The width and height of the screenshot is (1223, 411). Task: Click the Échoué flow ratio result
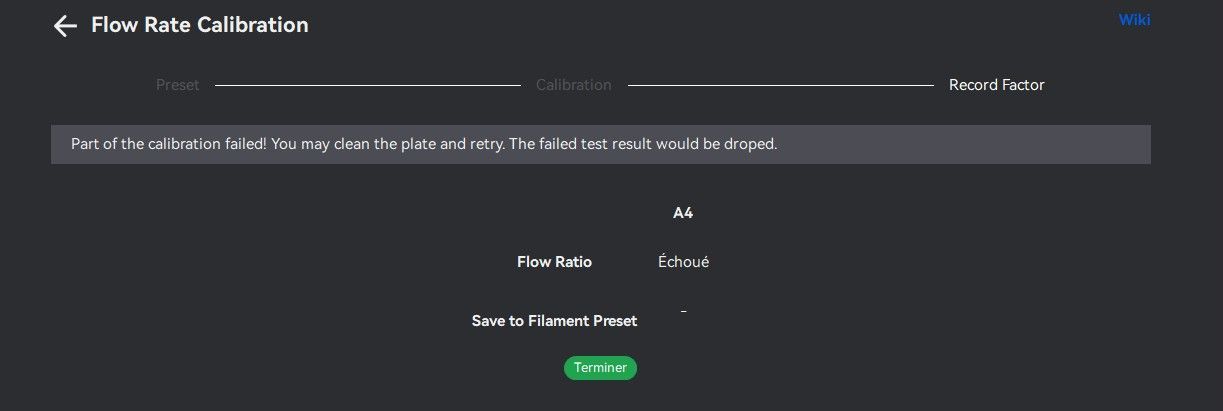tap(683, 262)
